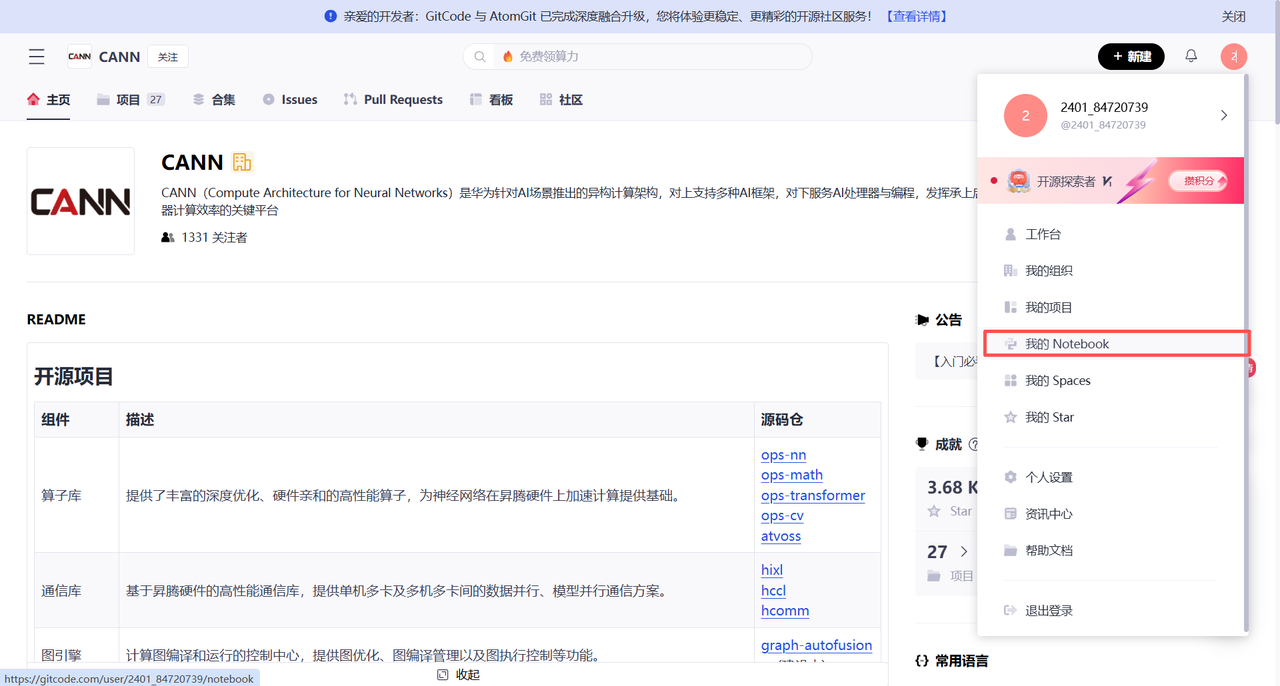The image size is (1280, 686).
Task: Click the user avatar in header
Action: pos(1234,57)
